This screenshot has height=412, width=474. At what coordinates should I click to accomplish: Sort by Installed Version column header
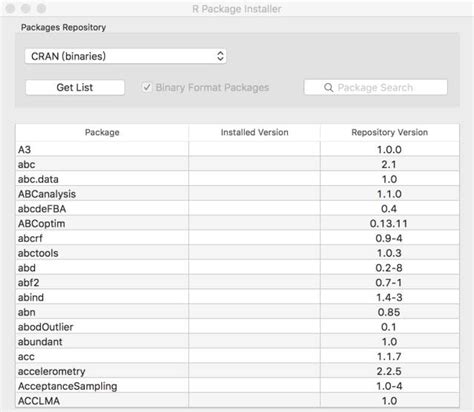pyautogui.click(x=254, y=132)
